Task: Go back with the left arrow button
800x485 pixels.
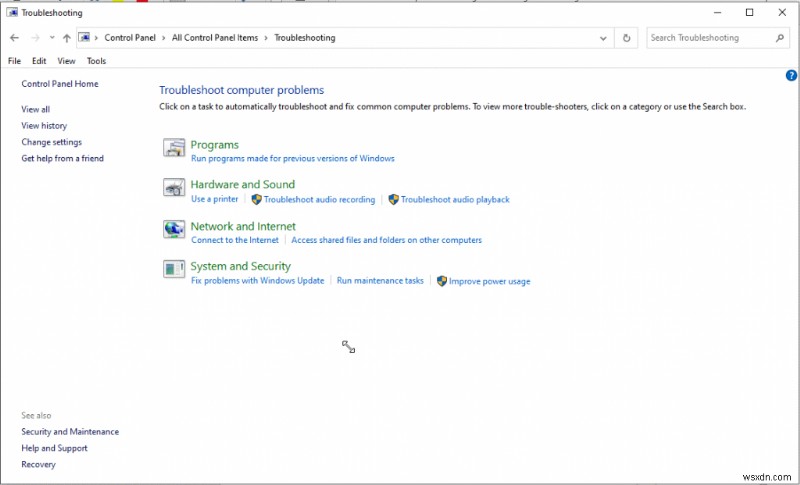Action: click(x=14, y=38)
